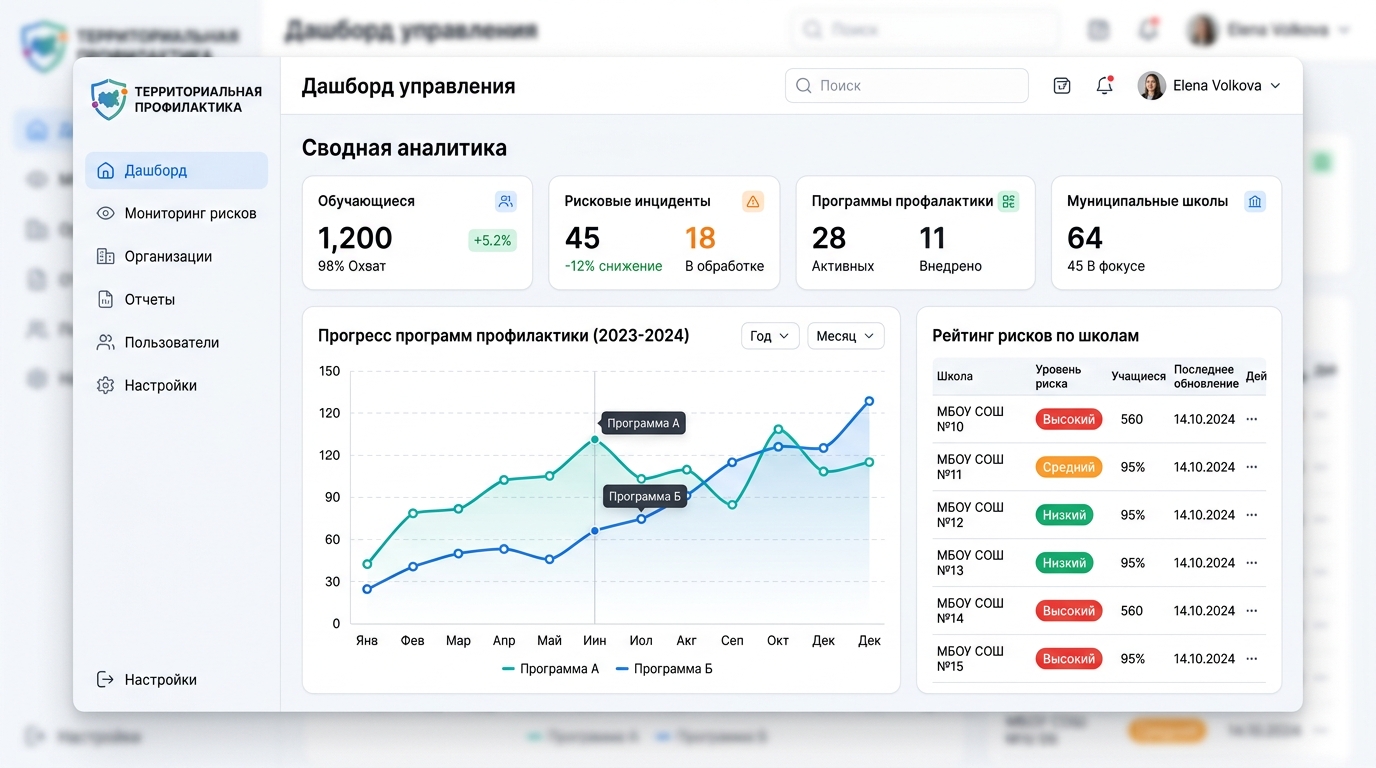Click the Уровень риска column header
1376x768 pixels.
click(1058, 376)
